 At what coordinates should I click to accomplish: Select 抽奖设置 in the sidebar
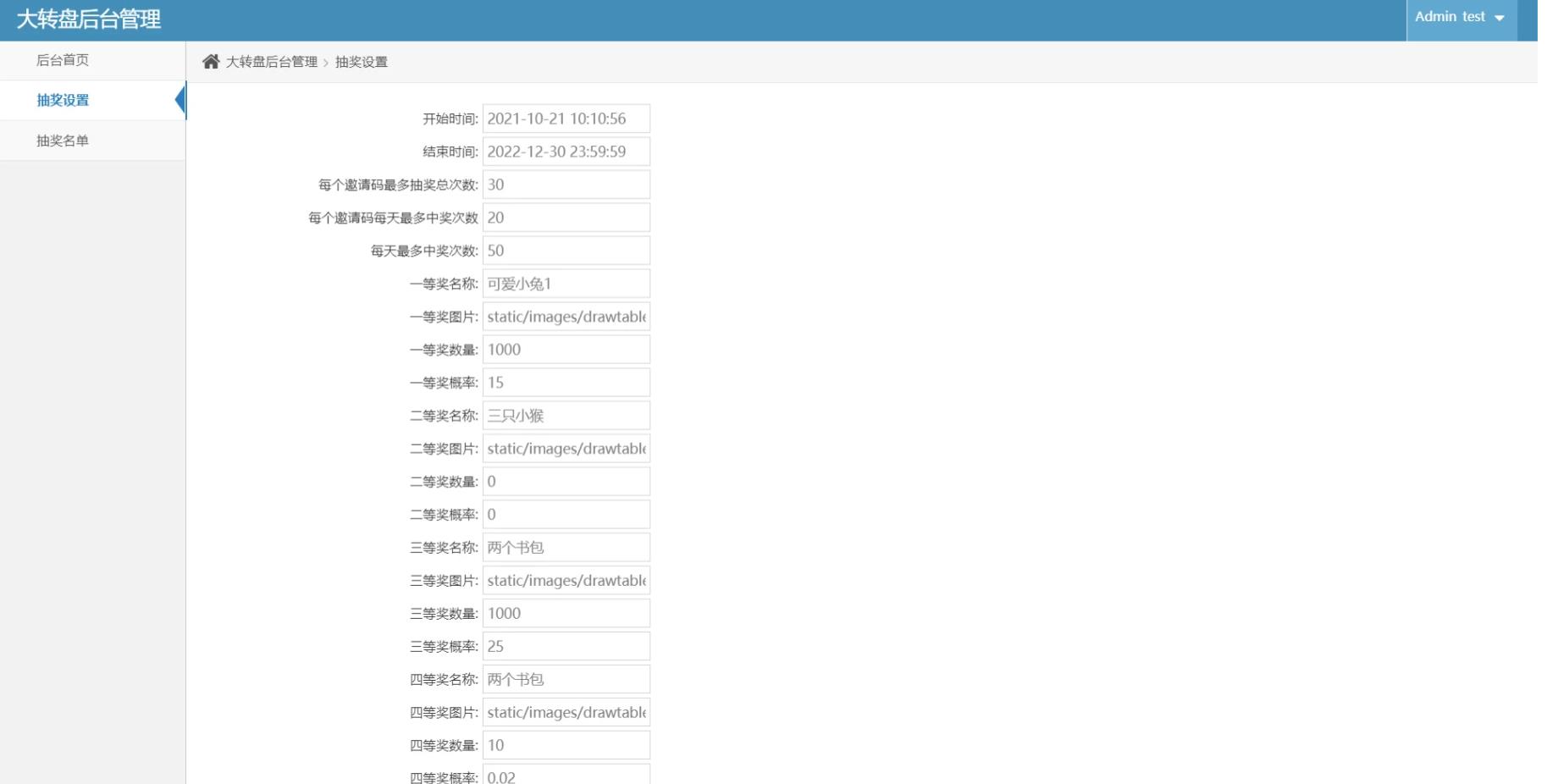pyautogui.click(x=64, y=100)
